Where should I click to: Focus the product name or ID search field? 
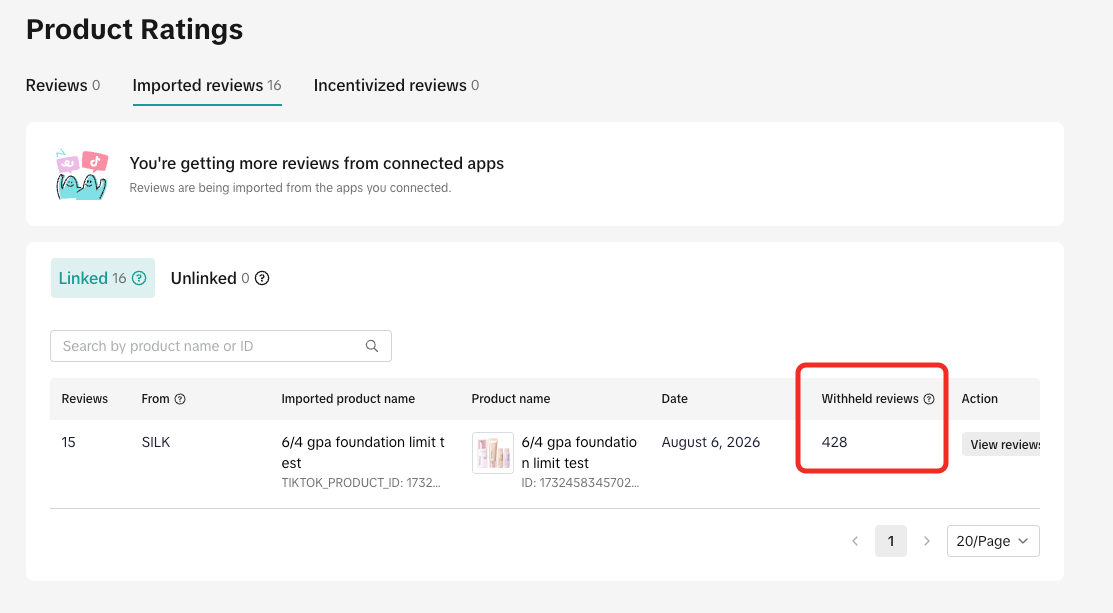[x=221, y=346]
